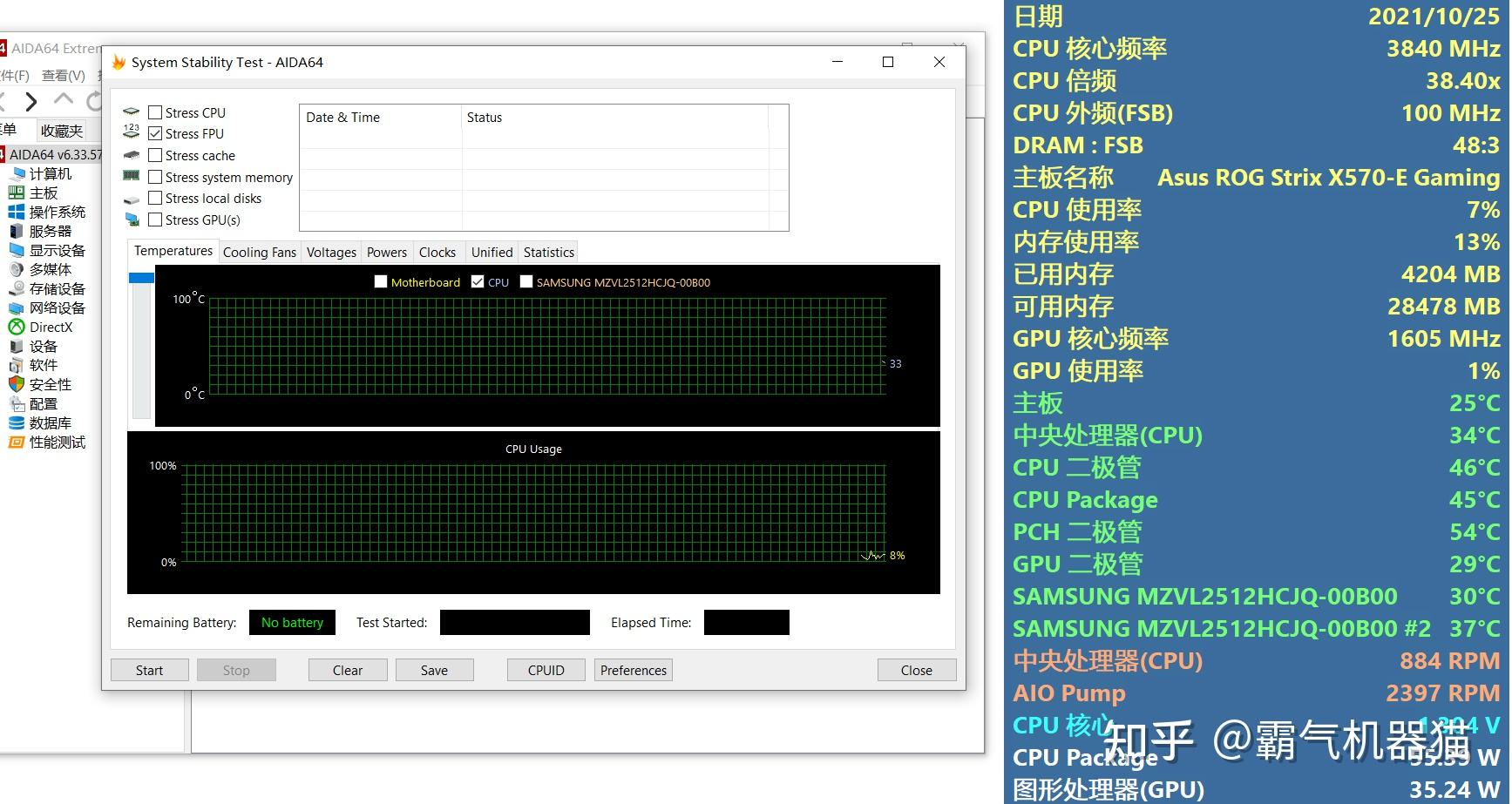Click the Date & Time column header
The width and height of the screenshot is (1512, 804).
(380, 118)
